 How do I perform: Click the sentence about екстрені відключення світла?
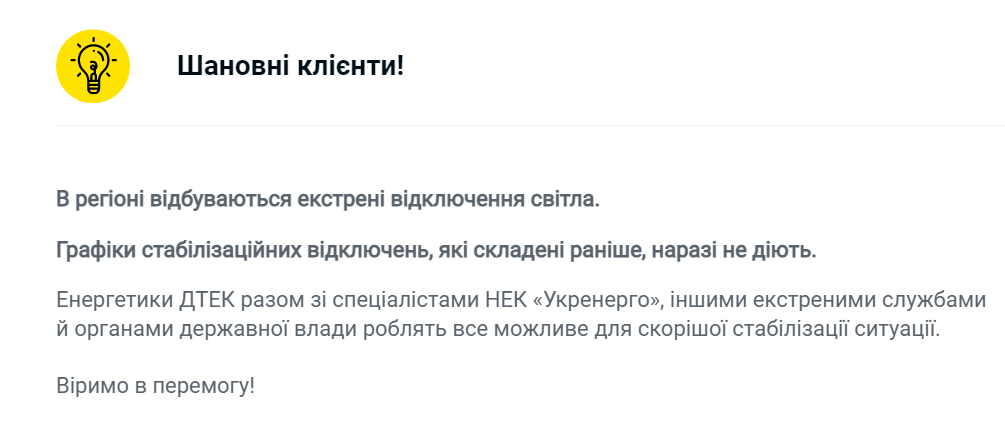(x=328, y=198)
